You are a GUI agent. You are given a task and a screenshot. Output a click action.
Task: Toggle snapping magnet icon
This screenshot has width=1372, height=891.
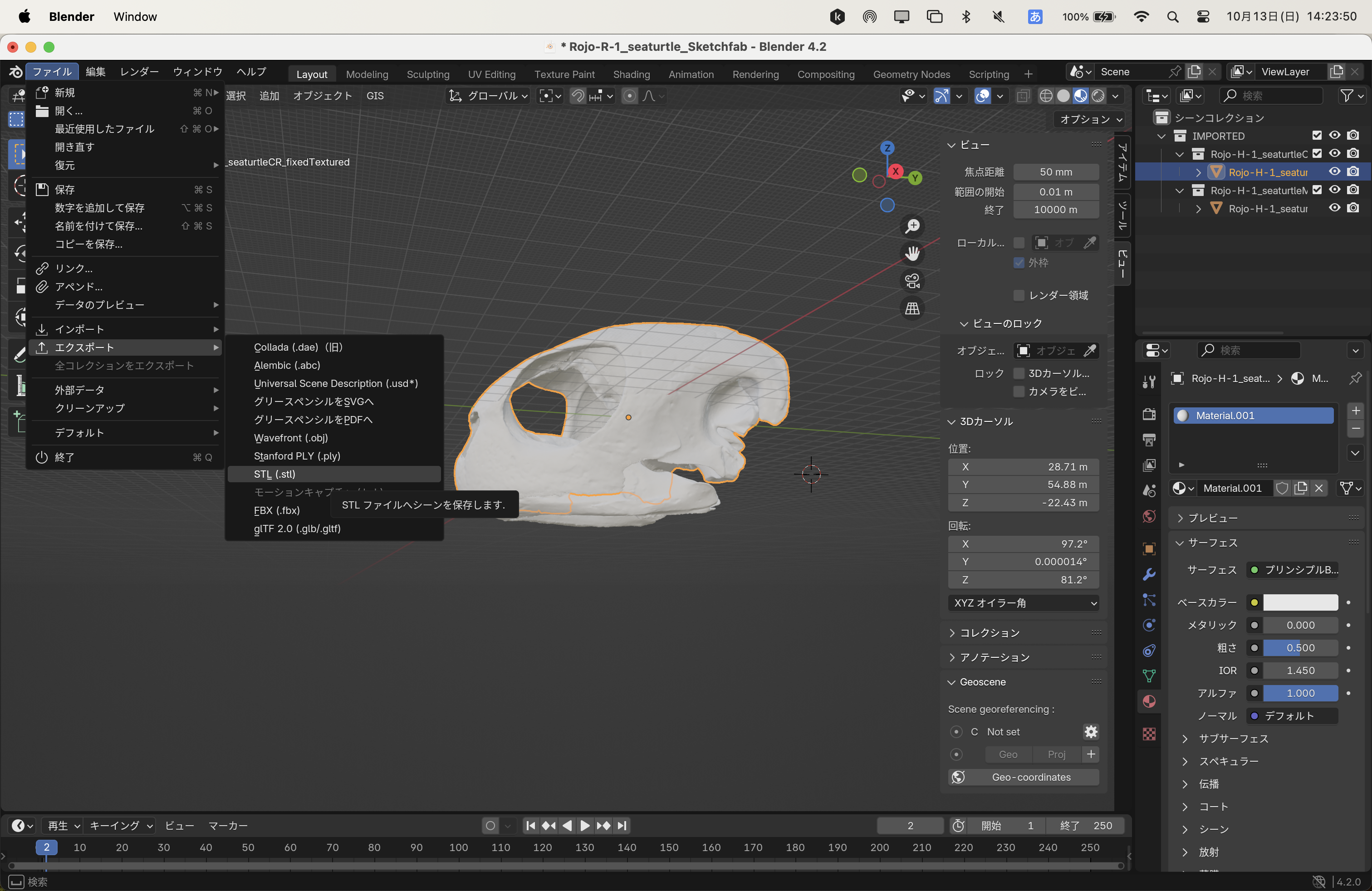(578, 96)
